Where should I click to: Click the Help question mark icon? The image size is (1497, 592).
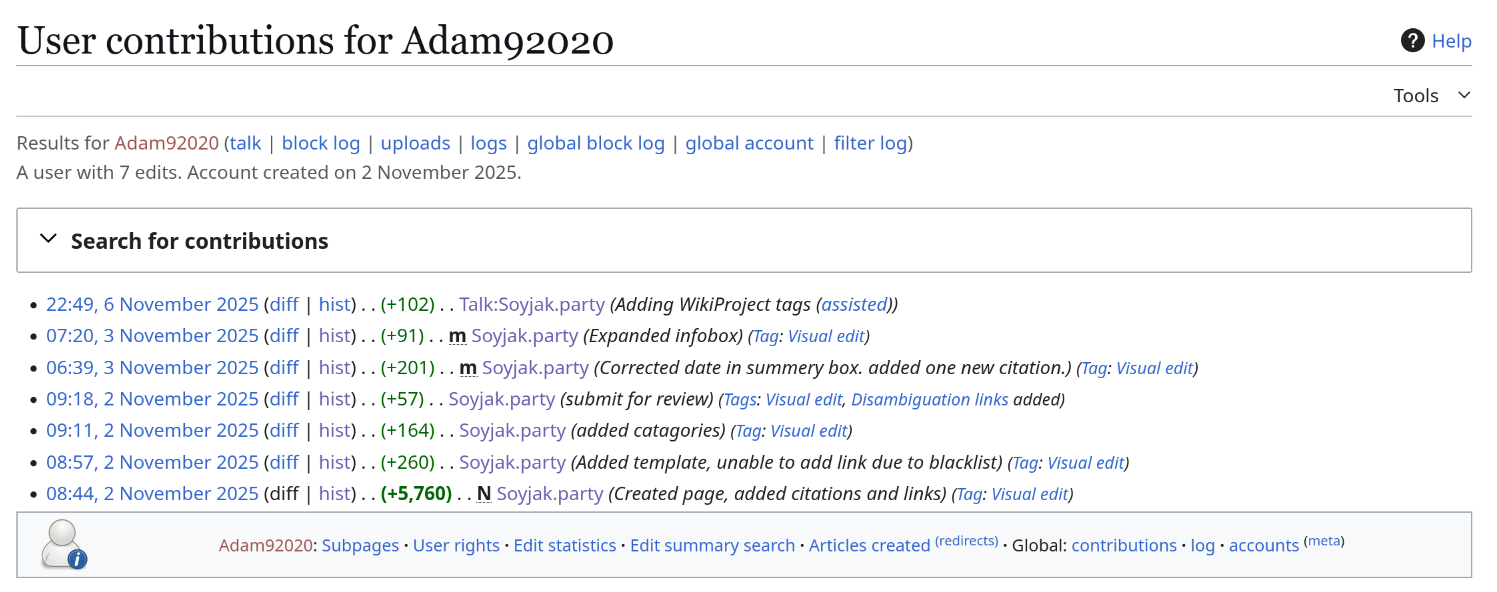(1412, 41)
